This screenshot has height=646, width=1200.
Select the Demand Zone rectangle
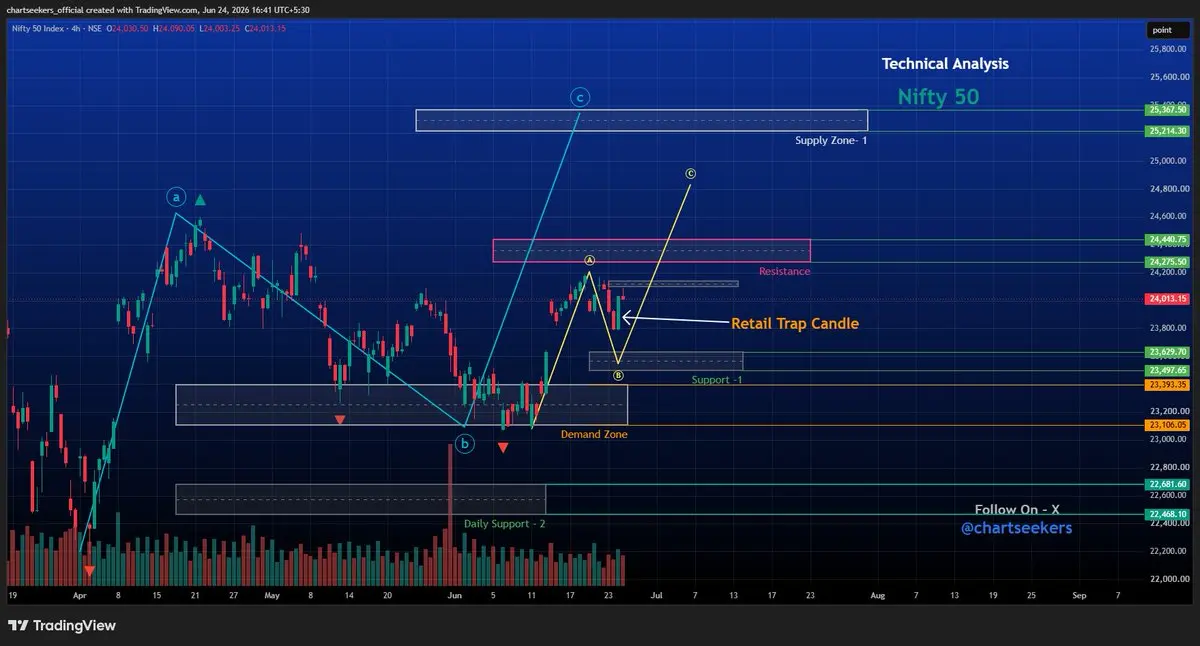(401, 405)
